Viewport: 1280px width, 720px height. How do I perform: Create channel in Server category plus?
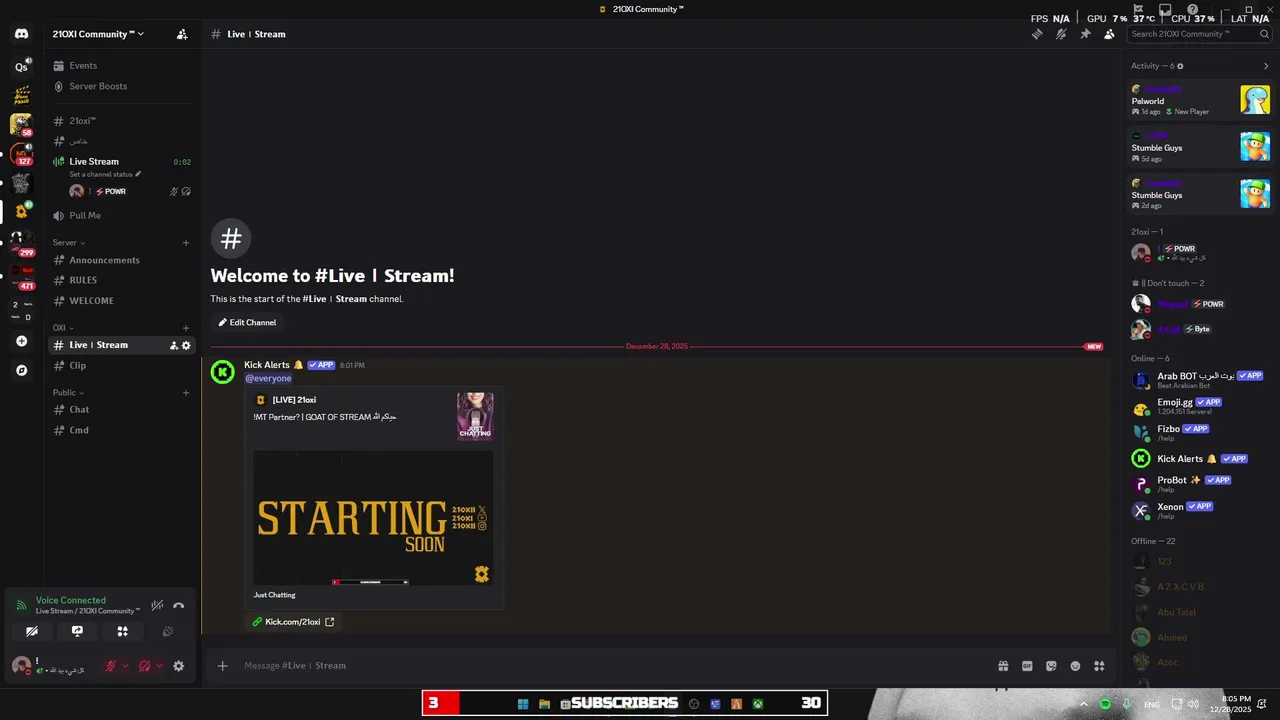[186, 243]
